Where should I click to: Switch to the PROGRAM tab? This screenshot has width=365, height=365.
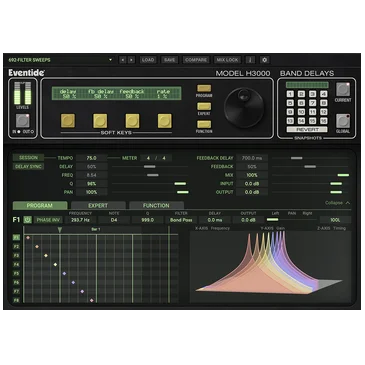(40, 205)
